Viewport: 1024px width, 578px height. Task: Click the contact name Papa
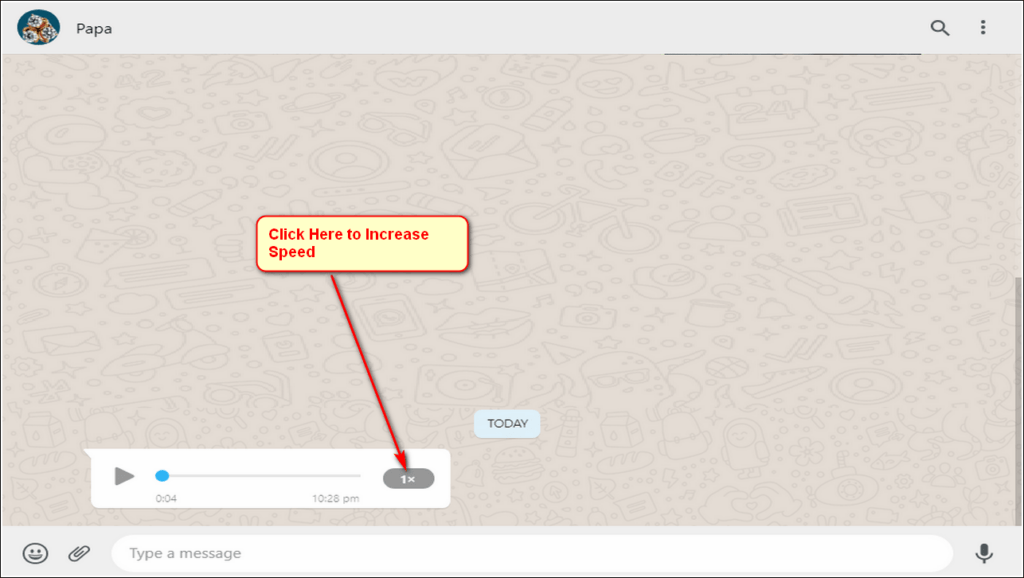[94, 29]
